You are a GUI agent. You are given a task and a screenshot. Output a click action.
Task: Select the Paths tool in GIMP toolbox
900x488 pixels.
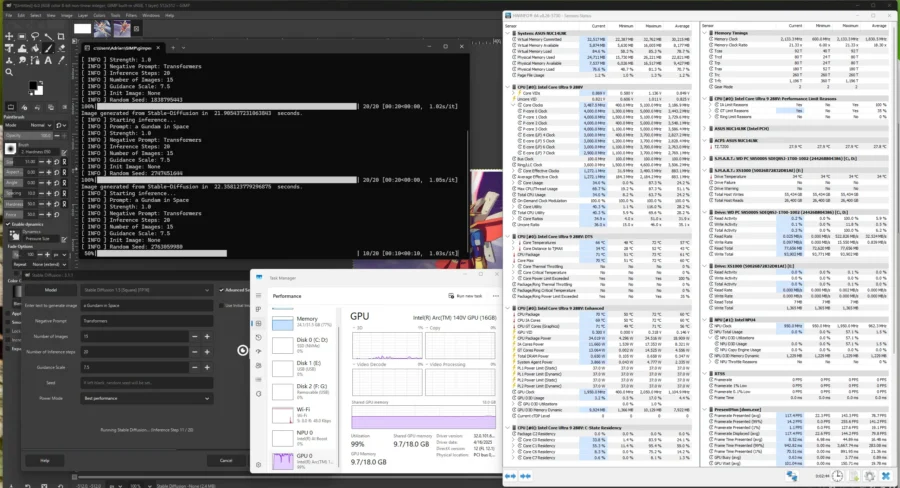point(35,60)
